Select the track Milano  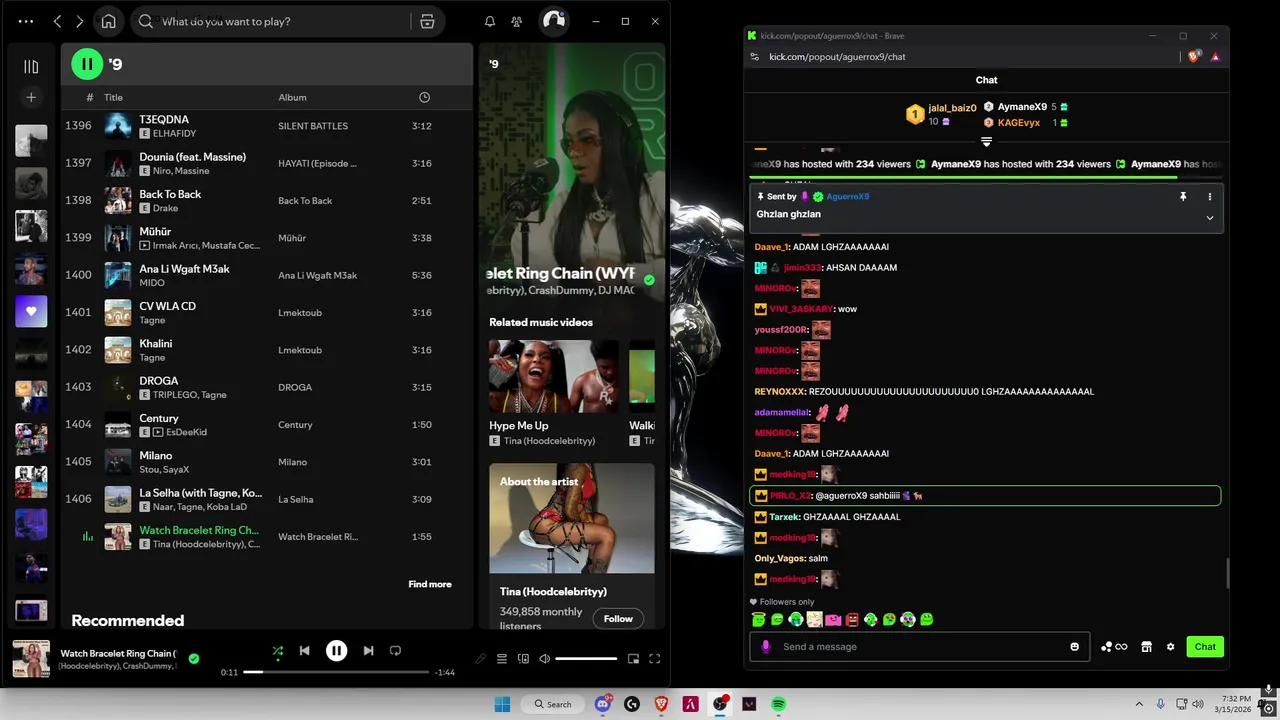pos(156,455)
